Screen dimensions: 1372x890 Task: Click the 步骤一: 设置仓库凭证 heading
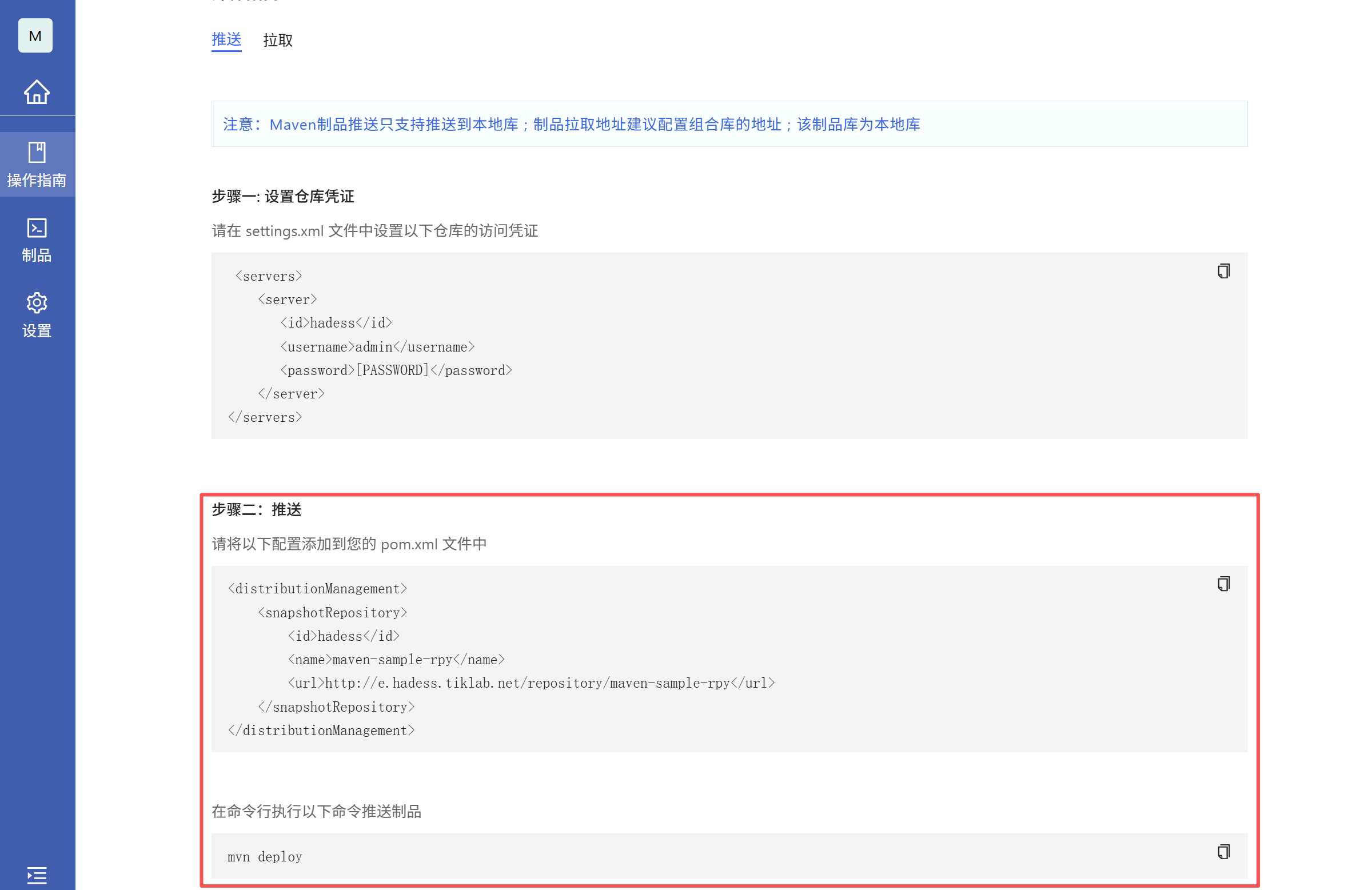coord(282,197)
